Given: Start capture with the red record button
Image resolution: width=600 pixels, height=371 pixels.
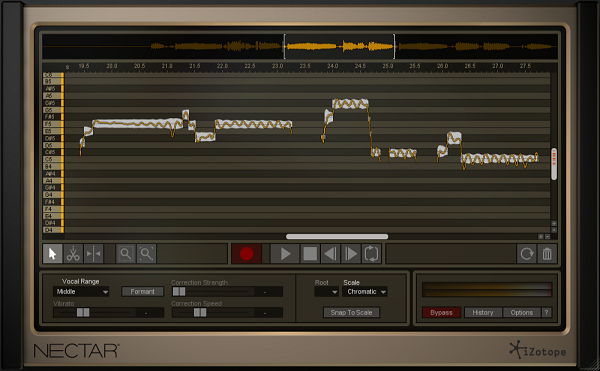Looking at the screenshot, I should pos(246,254).
